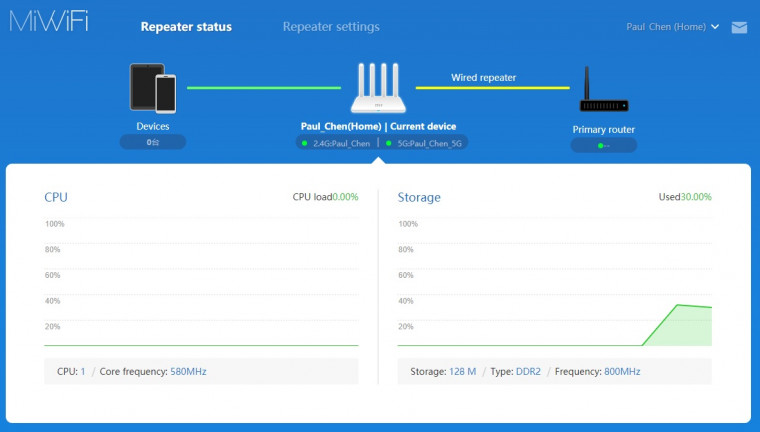This screenshot has width=760, height=432.
Task: Click the tablet and phone devices icon
Action: pos(153,88)
